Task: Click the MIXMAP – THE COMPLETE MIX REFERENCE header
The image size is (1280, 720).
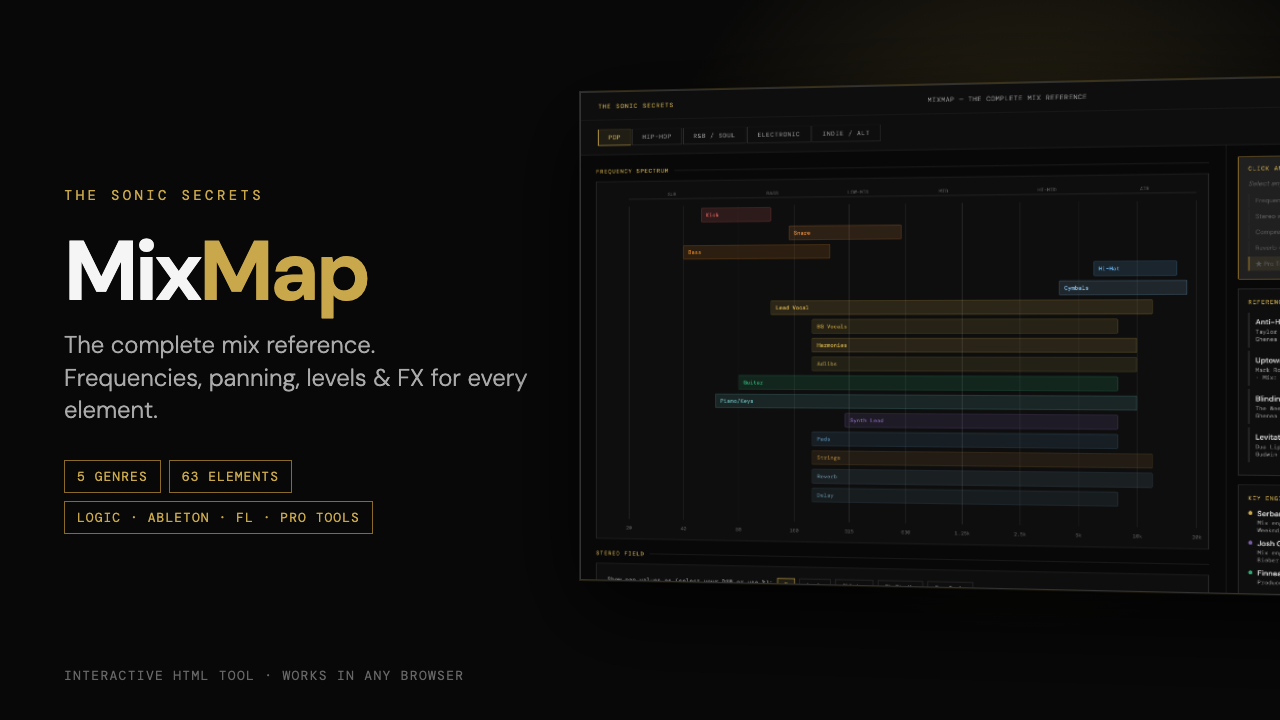Action: [x=1007, y=98]
